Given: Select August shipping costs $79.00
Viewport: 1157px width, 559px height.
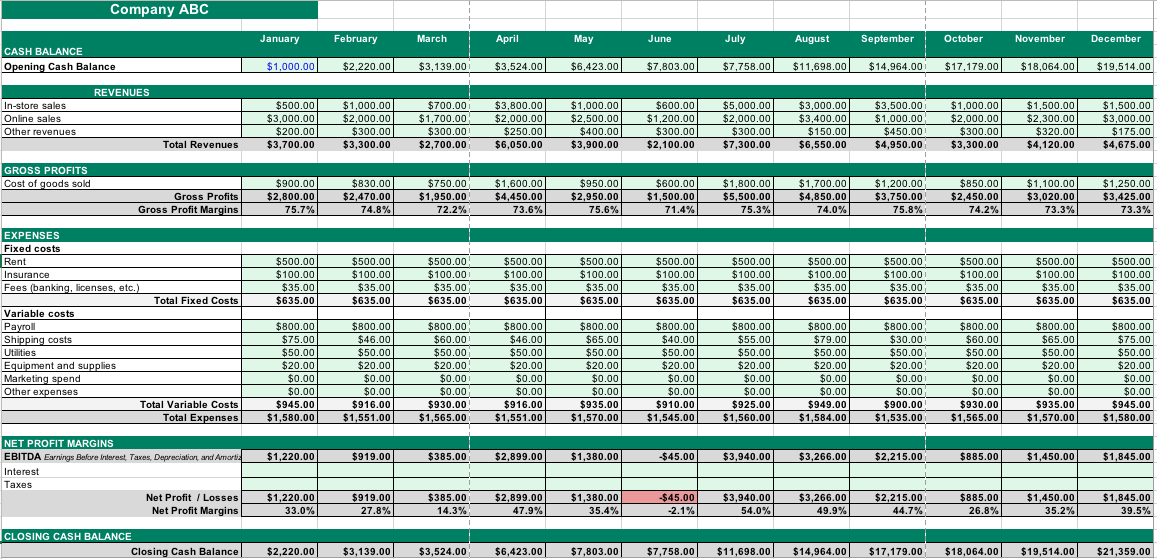Looking at the screenshot, I should pos(811,339).
